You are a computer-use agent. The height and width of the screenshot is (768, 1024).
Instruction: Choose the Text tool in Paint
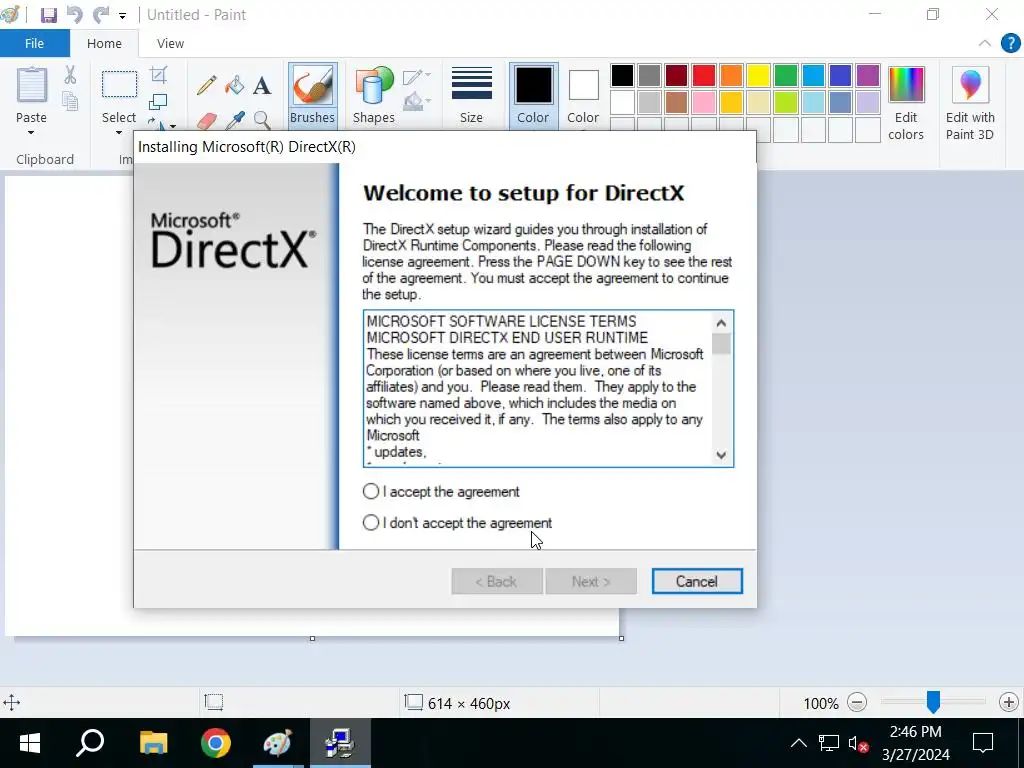(x=262, y=86)
